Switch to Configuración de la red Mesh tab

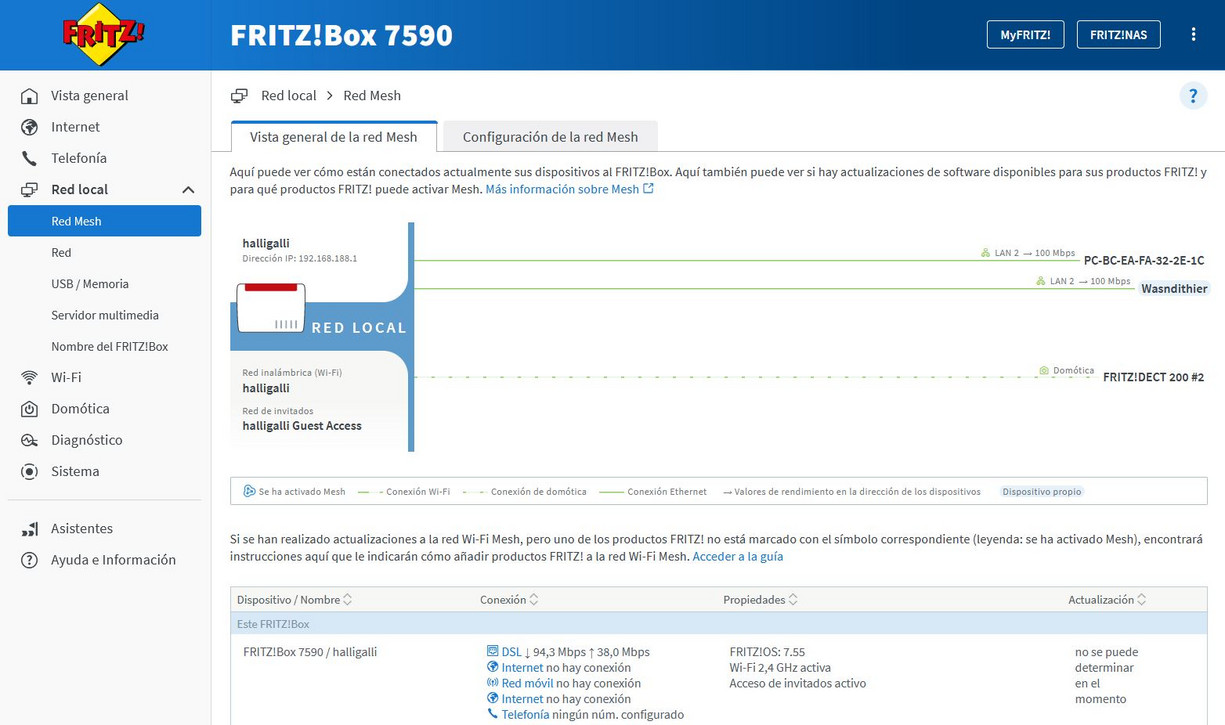pyautogui.click(x=550, y=137)
